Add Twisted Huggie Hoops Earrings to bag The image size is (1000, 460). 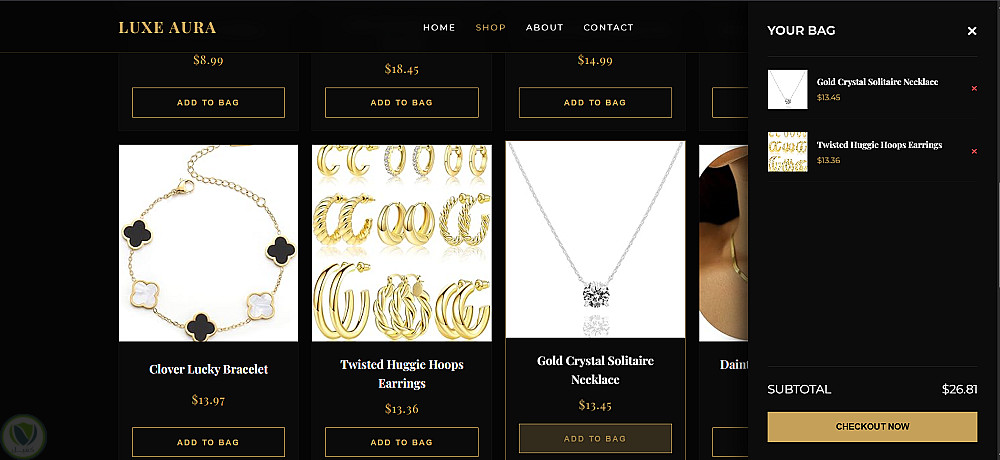click(x=401, y=442)
